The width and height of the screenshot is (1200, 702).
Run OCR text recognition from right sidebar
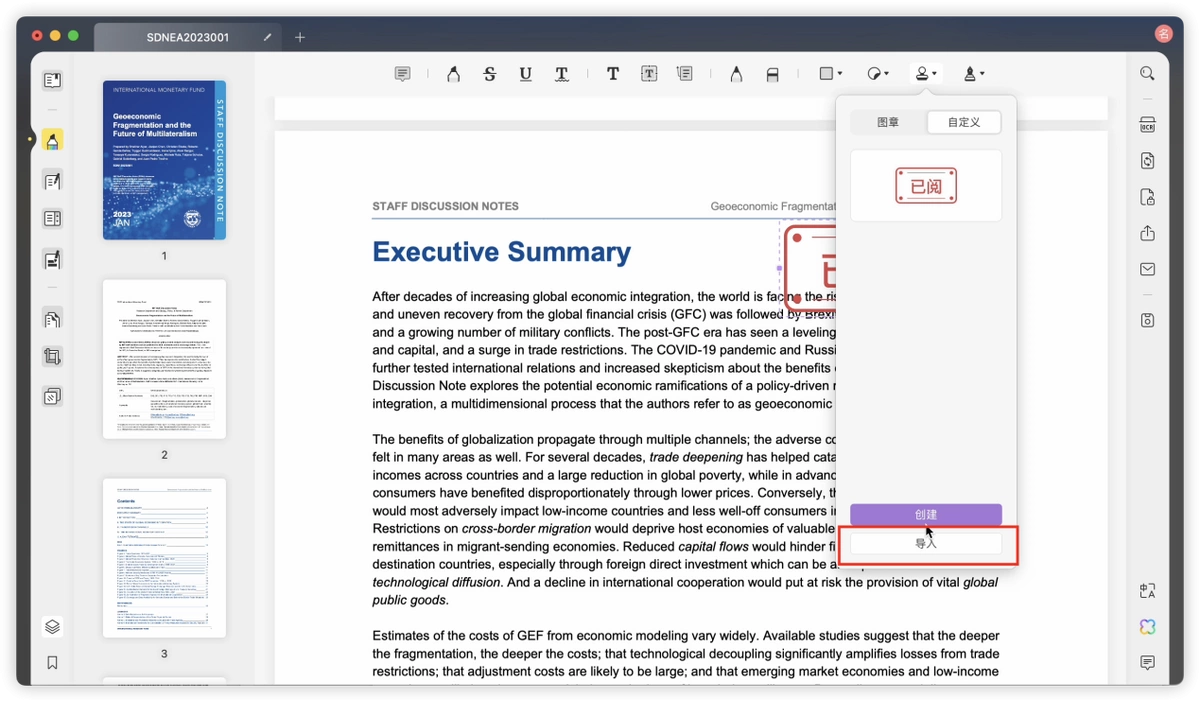click(x=1147, y=125)
